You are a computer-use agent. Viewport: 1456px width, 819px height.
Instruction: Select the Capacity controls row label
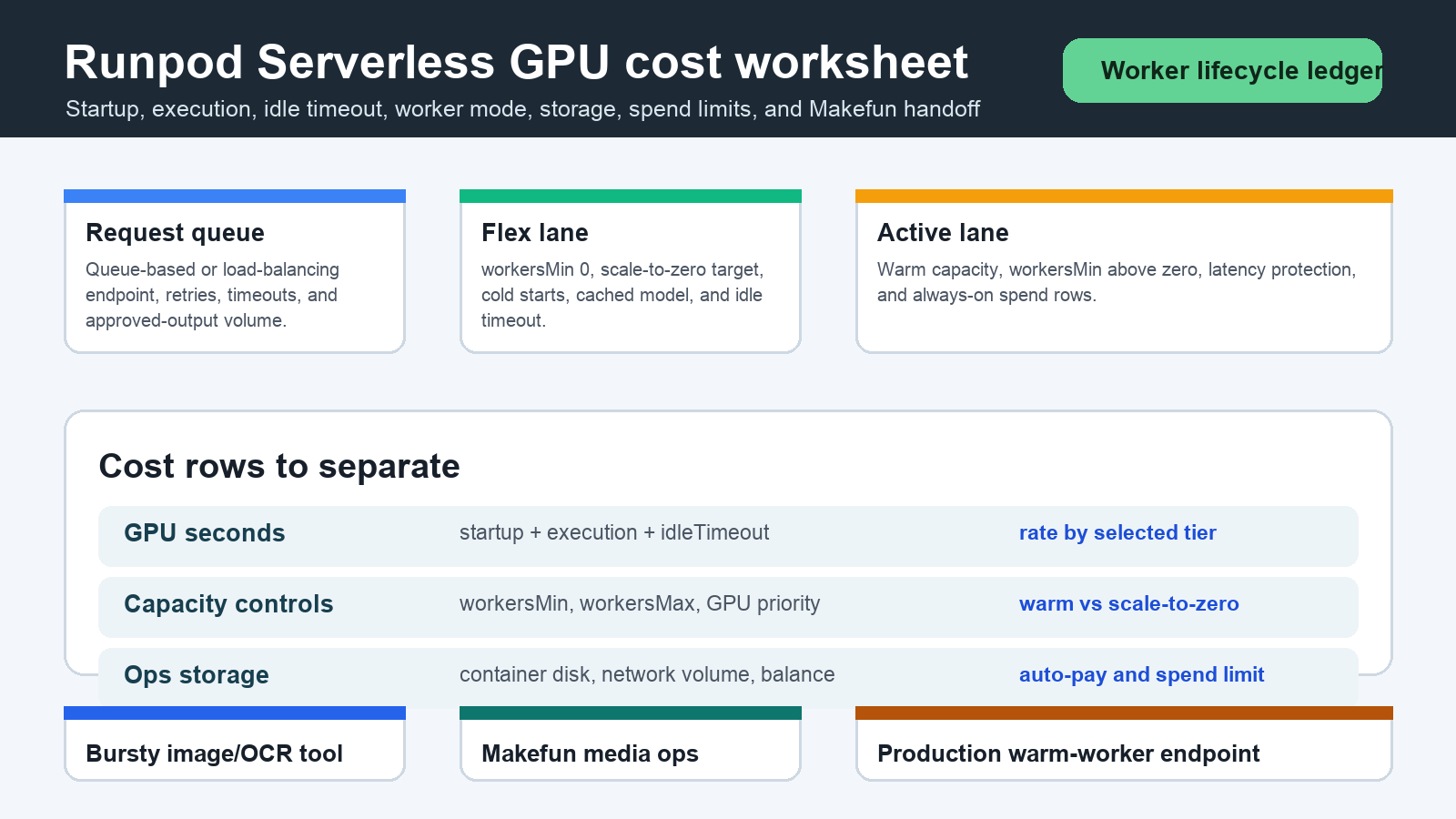click(228, 604)
